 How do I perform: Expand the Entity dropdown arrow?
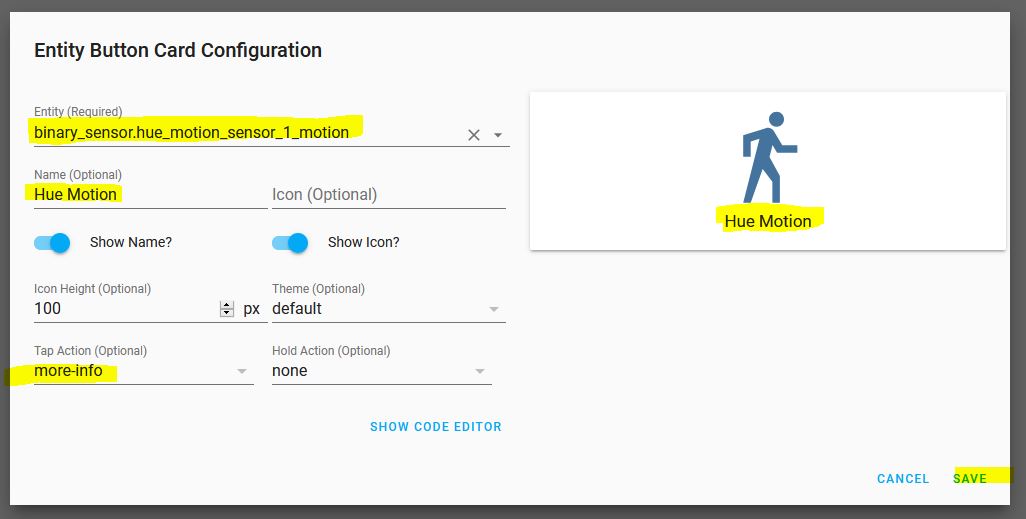point(498,135)
